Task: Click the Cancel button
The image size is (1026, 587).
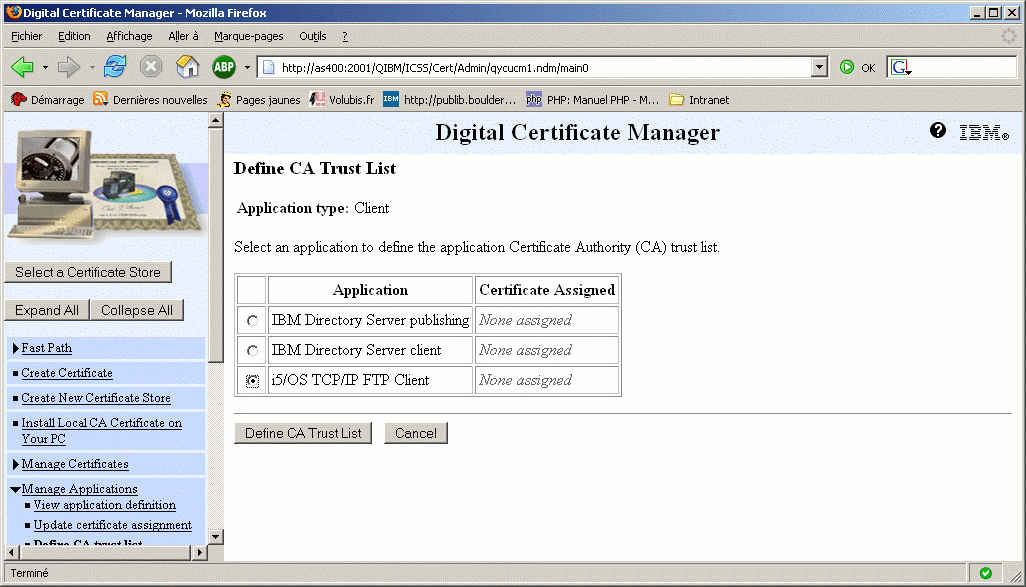Action: click(416, 433)
